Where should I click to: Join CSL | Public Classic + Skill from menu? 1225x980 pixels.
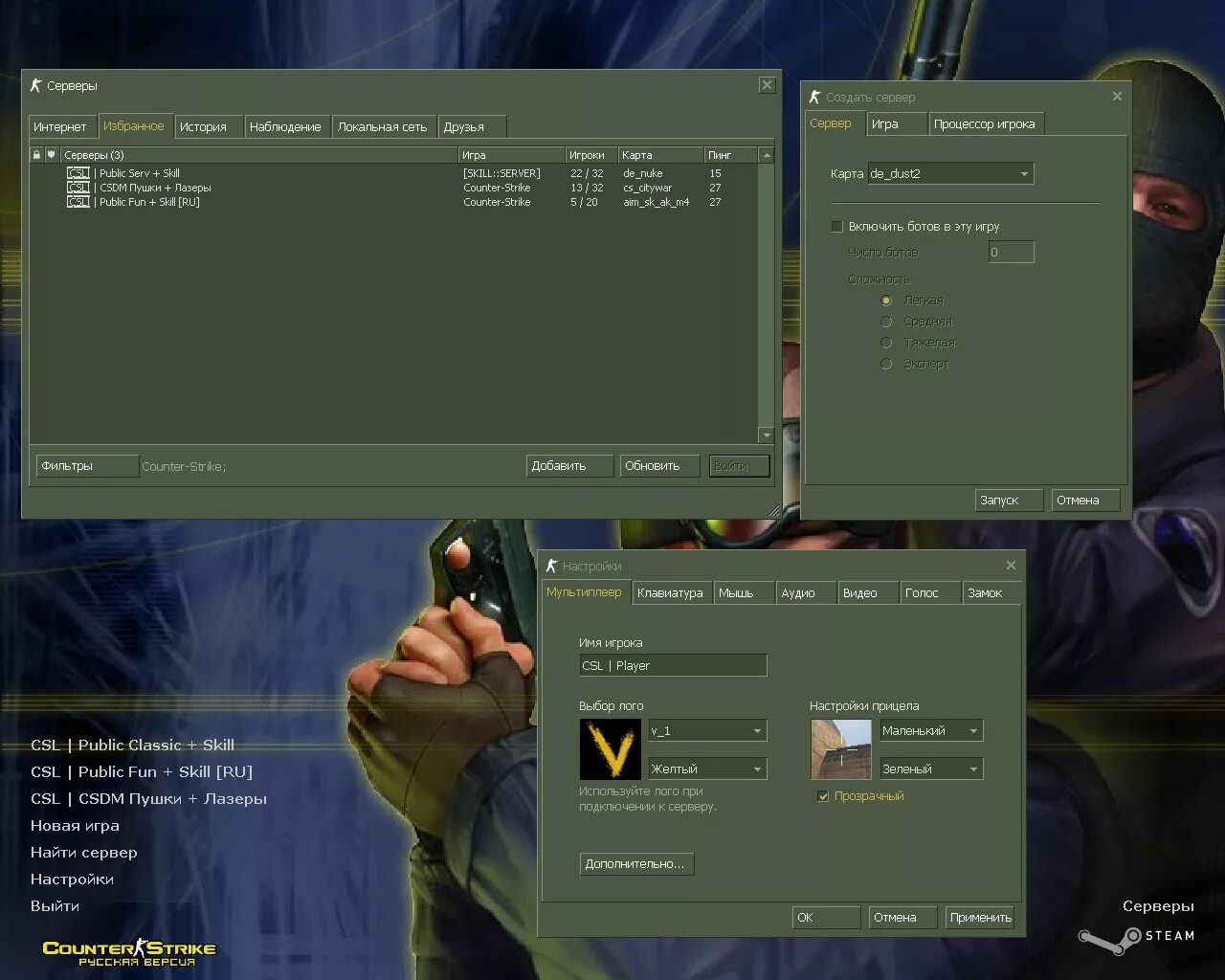pyautogui.click(x=132, y=746)
